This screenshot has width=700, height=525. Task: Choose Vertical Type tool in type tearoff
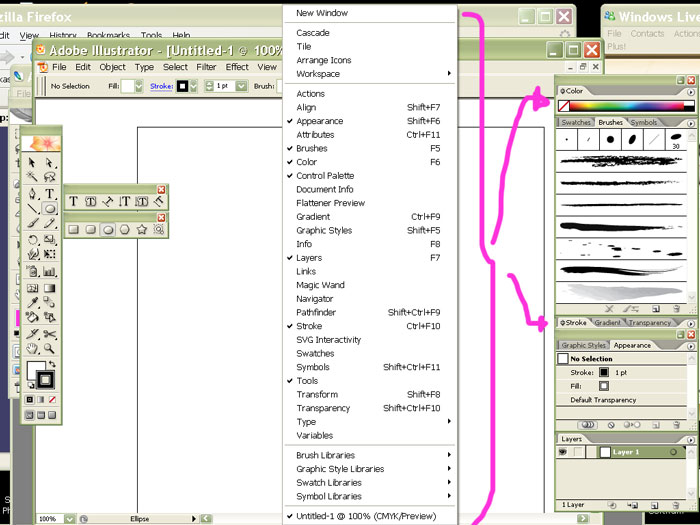click(125, 201)
